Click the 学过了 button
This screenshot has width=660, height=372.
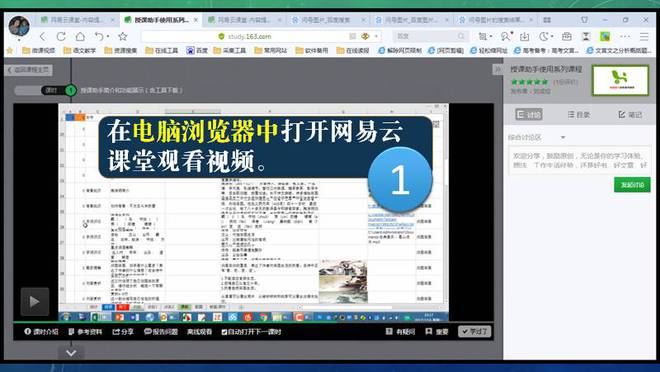click(x=475, y=332)
